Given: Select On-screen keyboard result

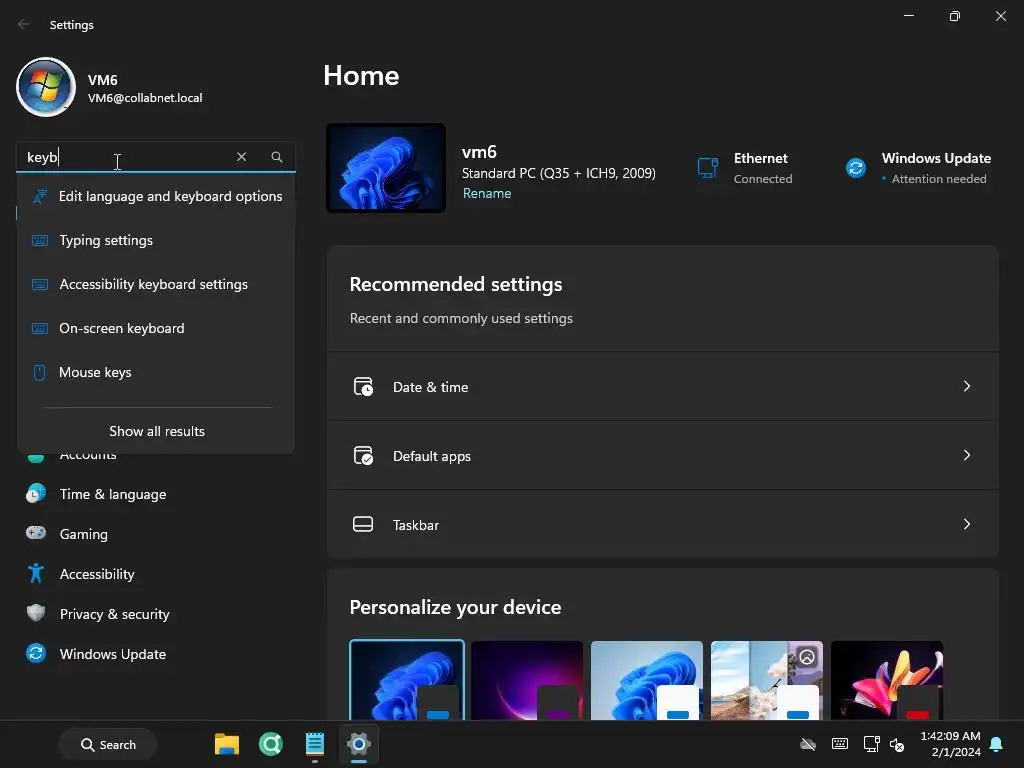Looking at the screenshot, I should [x=156, y=328].
